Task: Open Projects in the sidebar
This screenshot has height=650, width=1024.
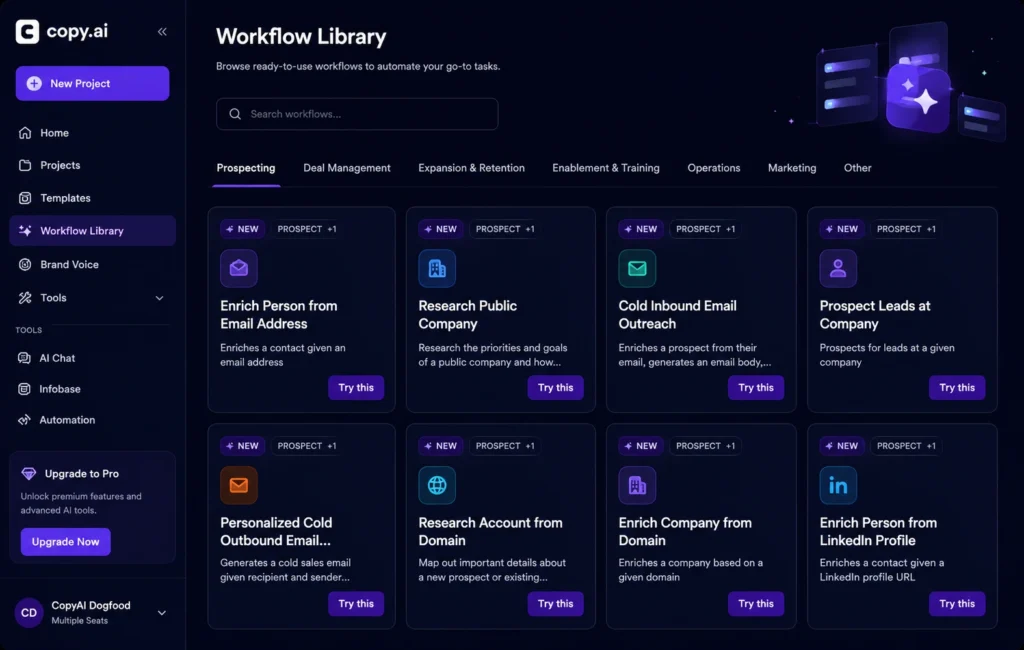Action: pos(93,165)
